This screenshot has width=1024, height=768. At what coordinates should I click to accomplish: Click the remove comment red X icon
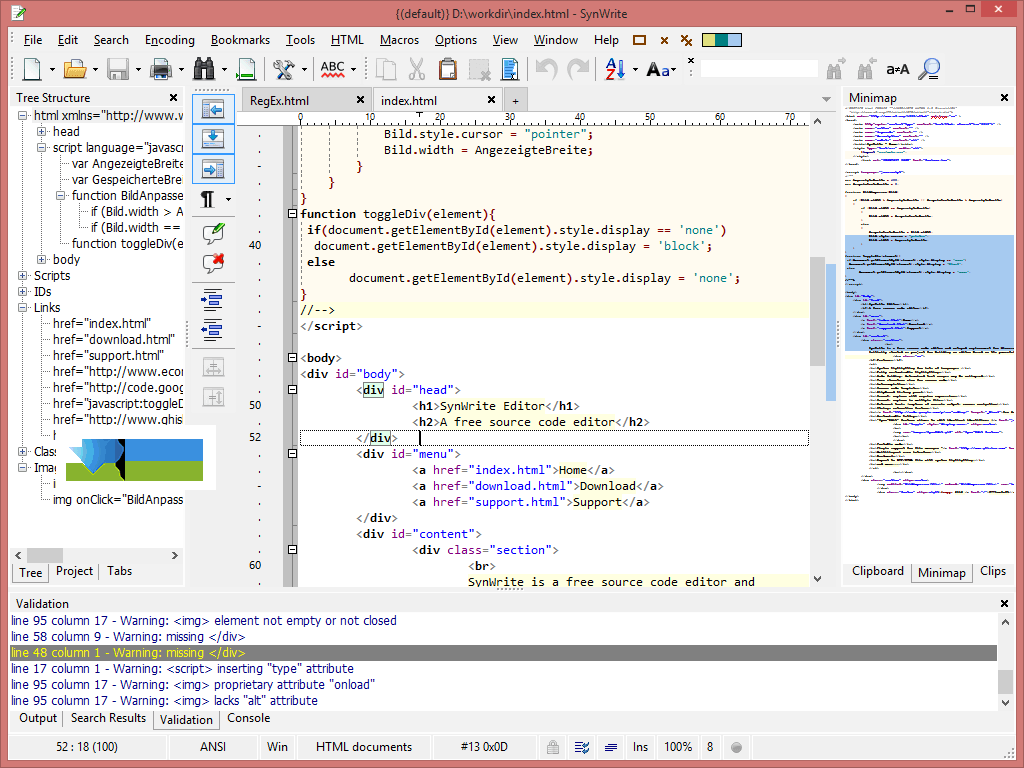tap(214, 263)
